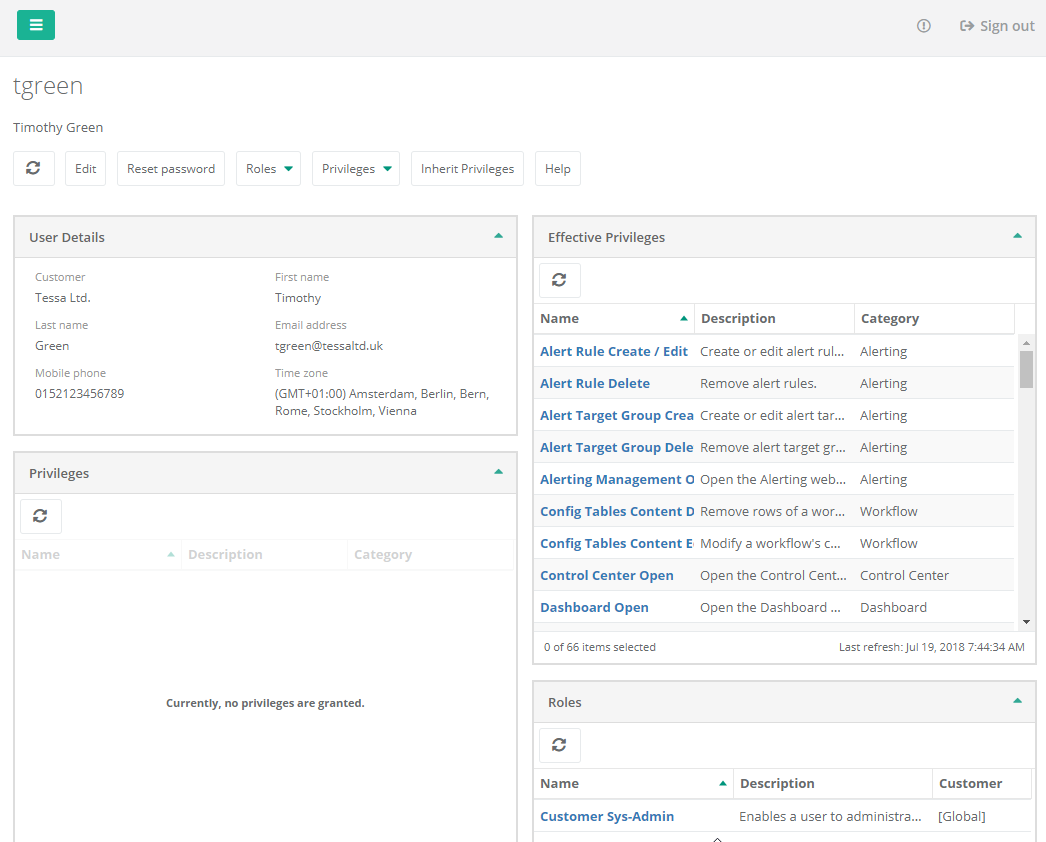Sort Effective Privileges by Description column

coord(774,318)
